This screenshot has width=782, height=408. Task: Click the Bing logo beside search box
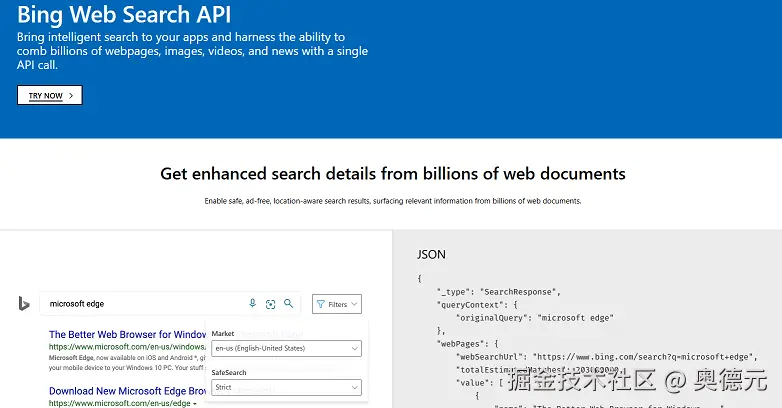(23, 303)
